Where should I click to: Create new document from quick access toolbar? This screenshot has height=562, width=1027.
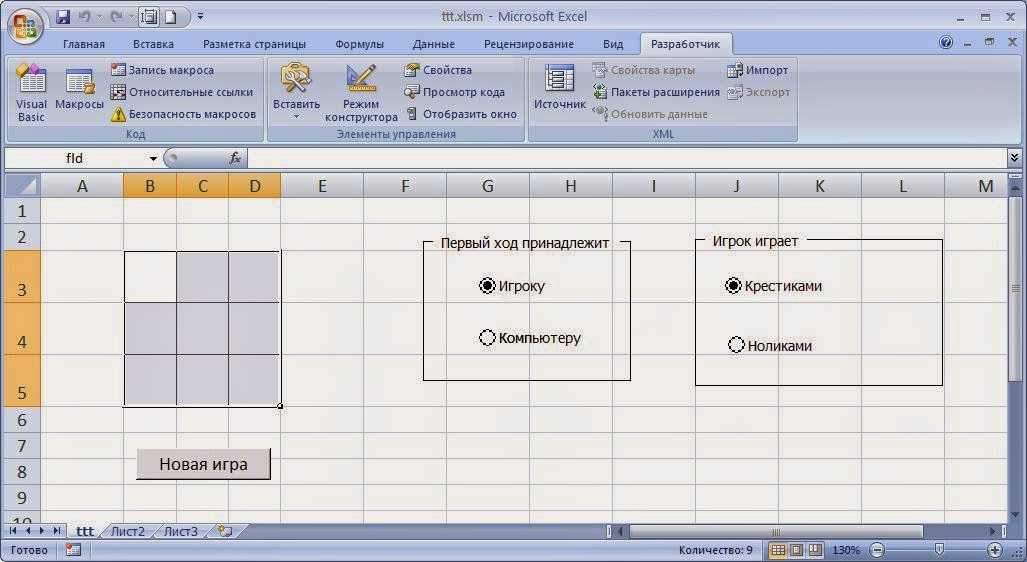coord(170,17)
